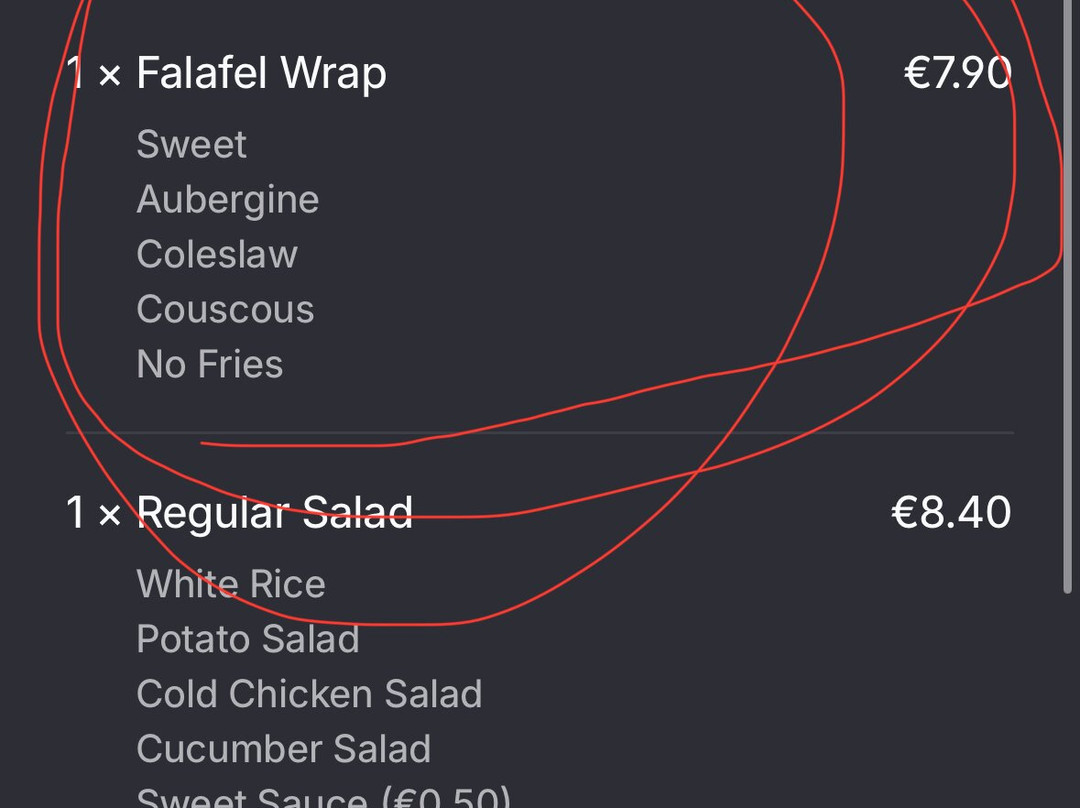Tap the Cucumber Salad entry
This screenshot has height=808, width=1080.
point(283,750)
